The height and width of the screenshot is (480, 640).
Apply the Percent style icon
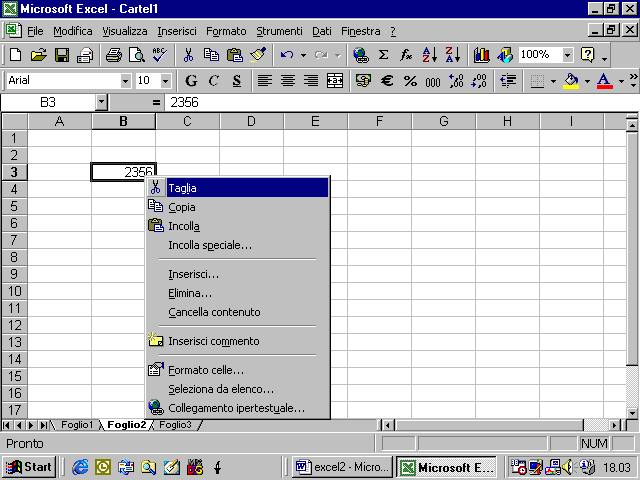(410, 80)
